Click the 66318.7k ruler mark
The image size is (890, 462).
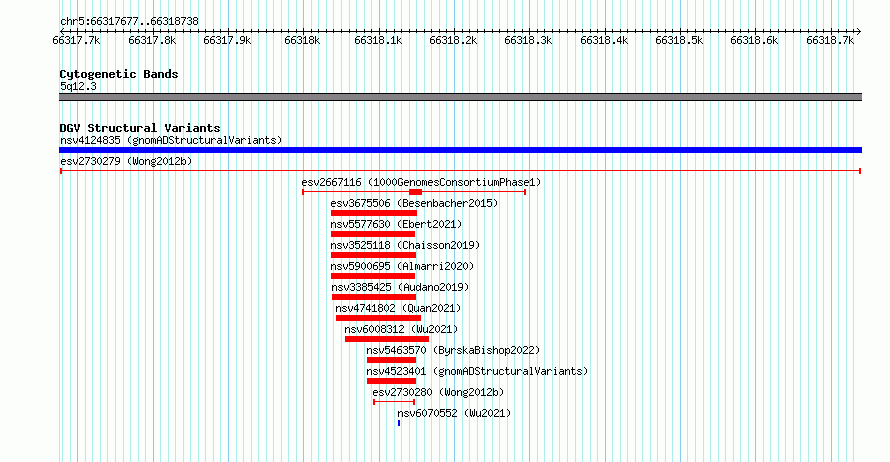[x=830, y=40]
